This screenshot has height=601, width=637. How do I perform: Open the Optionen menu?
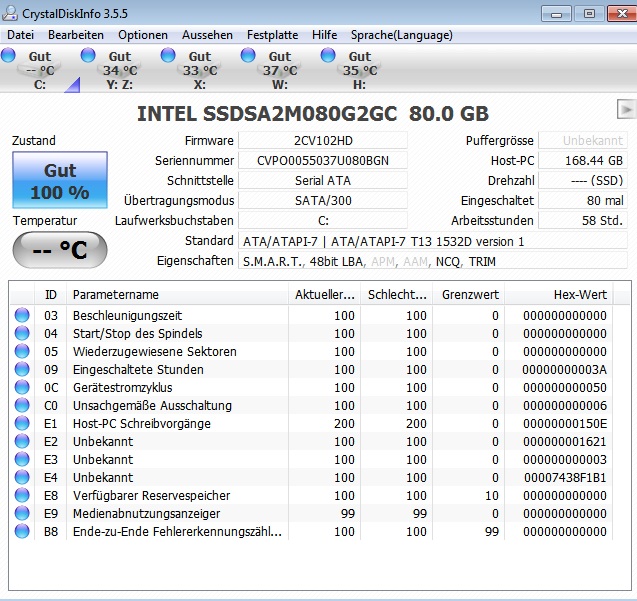coord(143,35)
